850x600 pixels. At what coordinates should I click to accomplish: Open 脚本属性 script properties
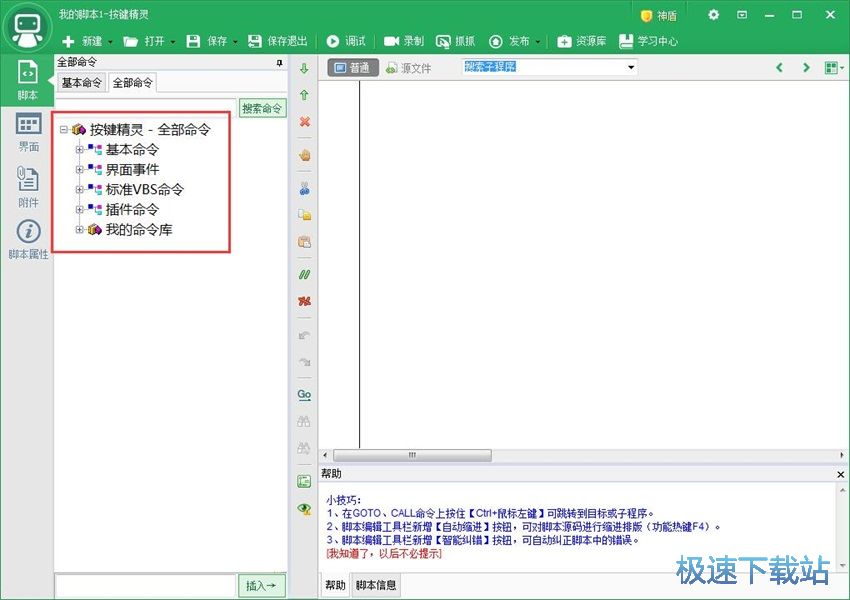[x=28, y=240]
